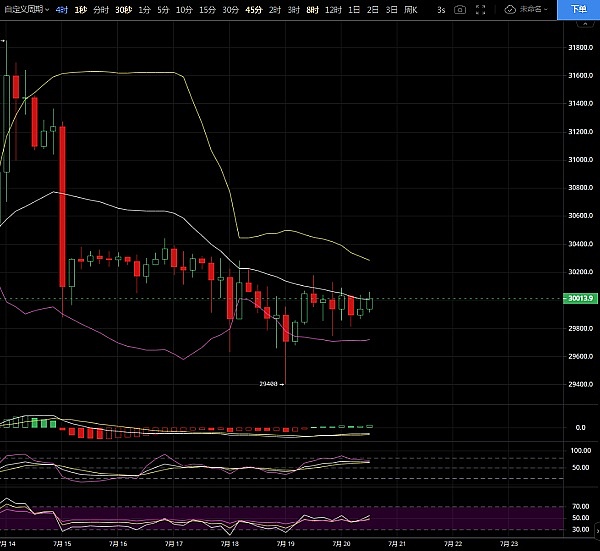
Task: Select the 8时 timeframe
Action: (x=313, y=9)
